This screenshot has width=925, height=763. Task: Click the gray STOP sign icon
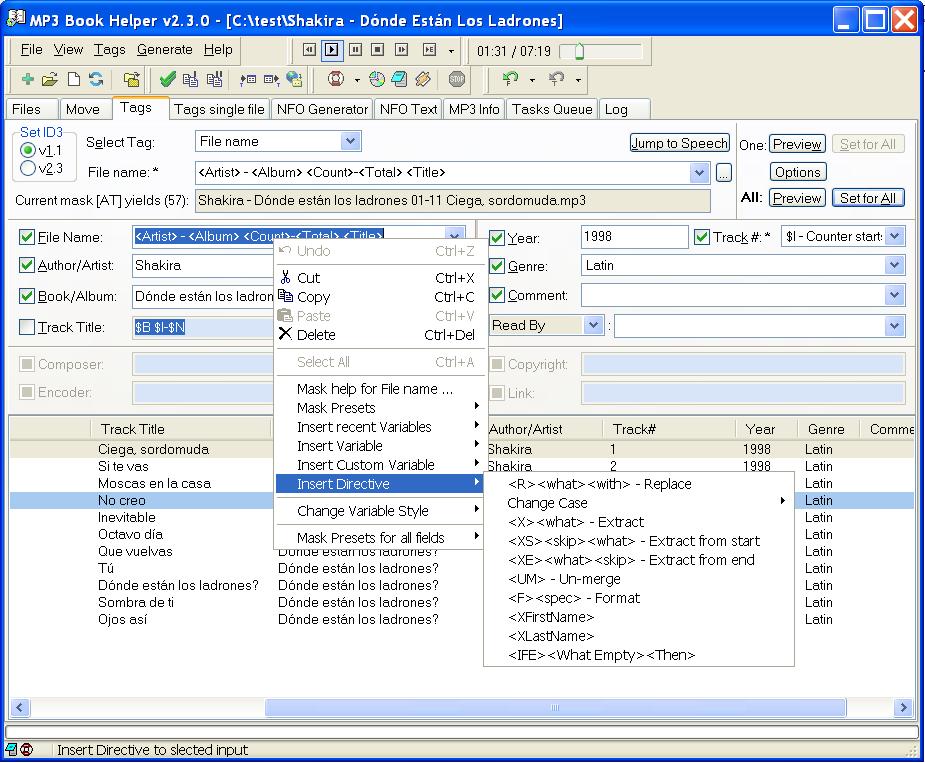coord(457,79)
